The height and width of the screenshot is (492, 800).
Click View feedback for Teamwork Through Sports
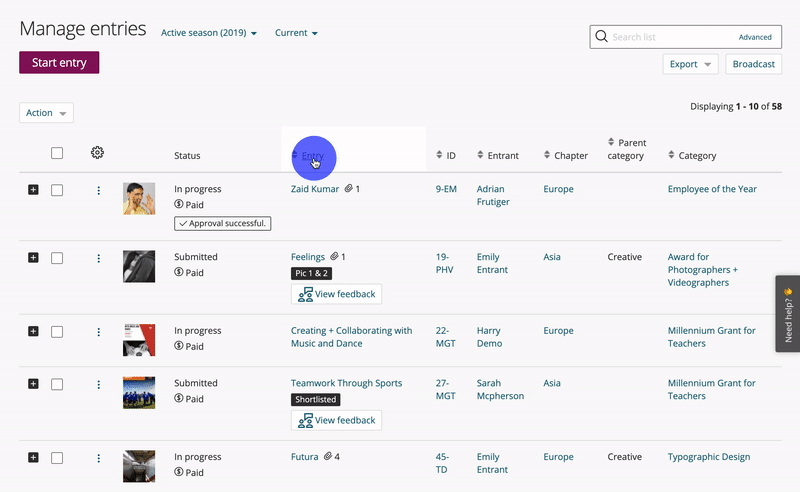[336, 421]
